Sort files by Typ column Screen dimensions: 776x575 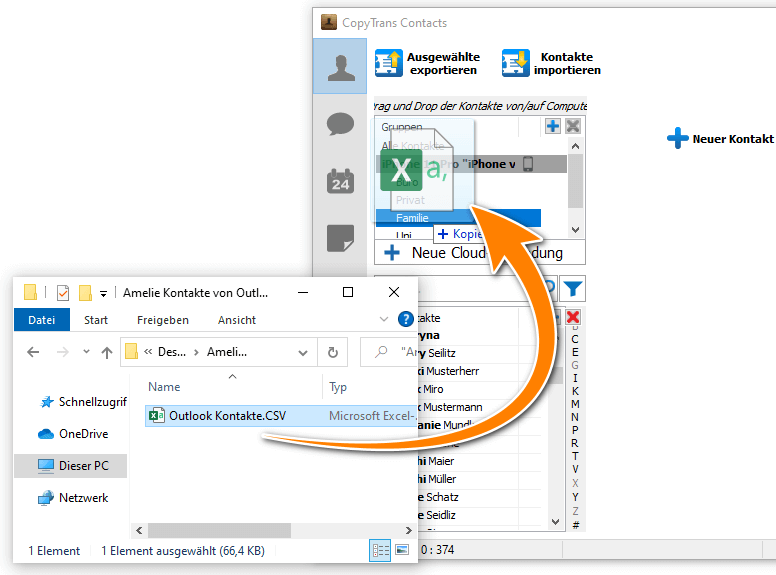point(338,387)
